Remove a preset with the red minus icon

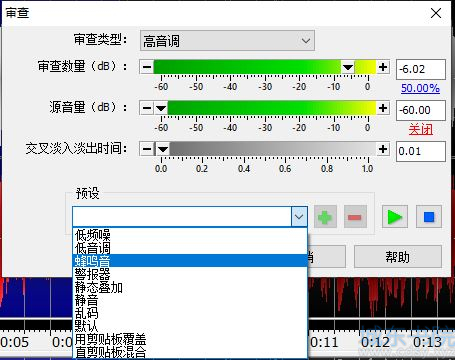tap(355, 217)
